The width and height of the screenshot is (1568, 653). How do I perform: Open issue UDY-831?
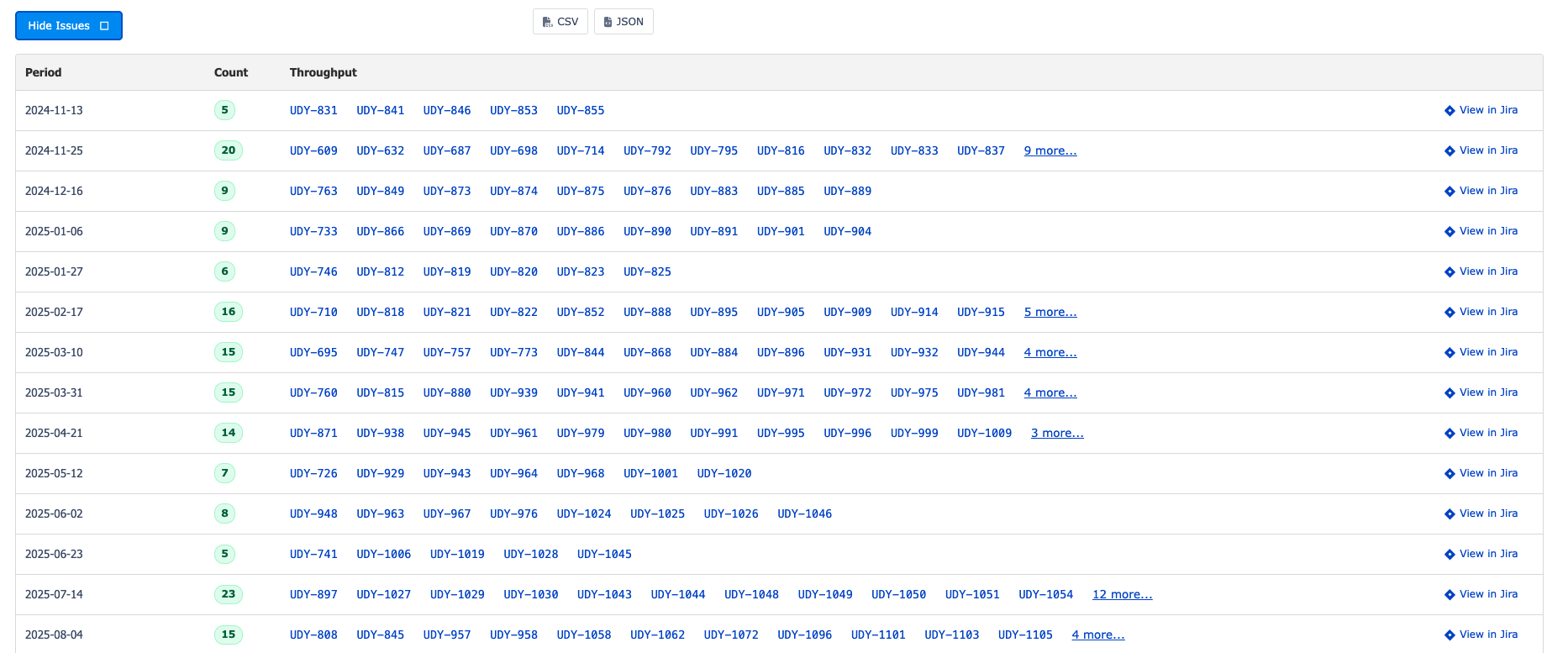pyautogui.click(x=313, y=110)
